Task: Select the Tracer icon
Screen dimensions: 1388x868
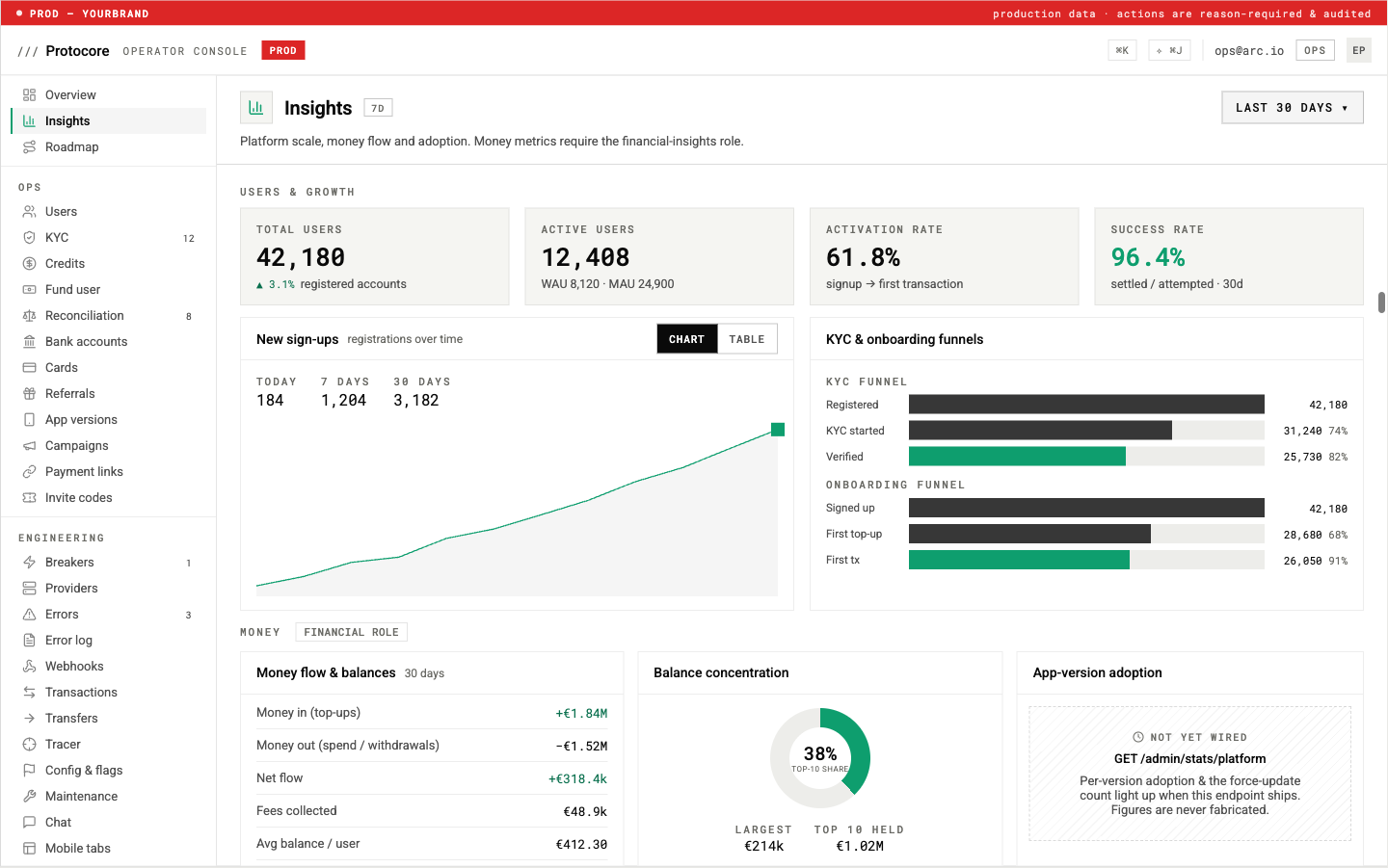Action: pos(29,745)
